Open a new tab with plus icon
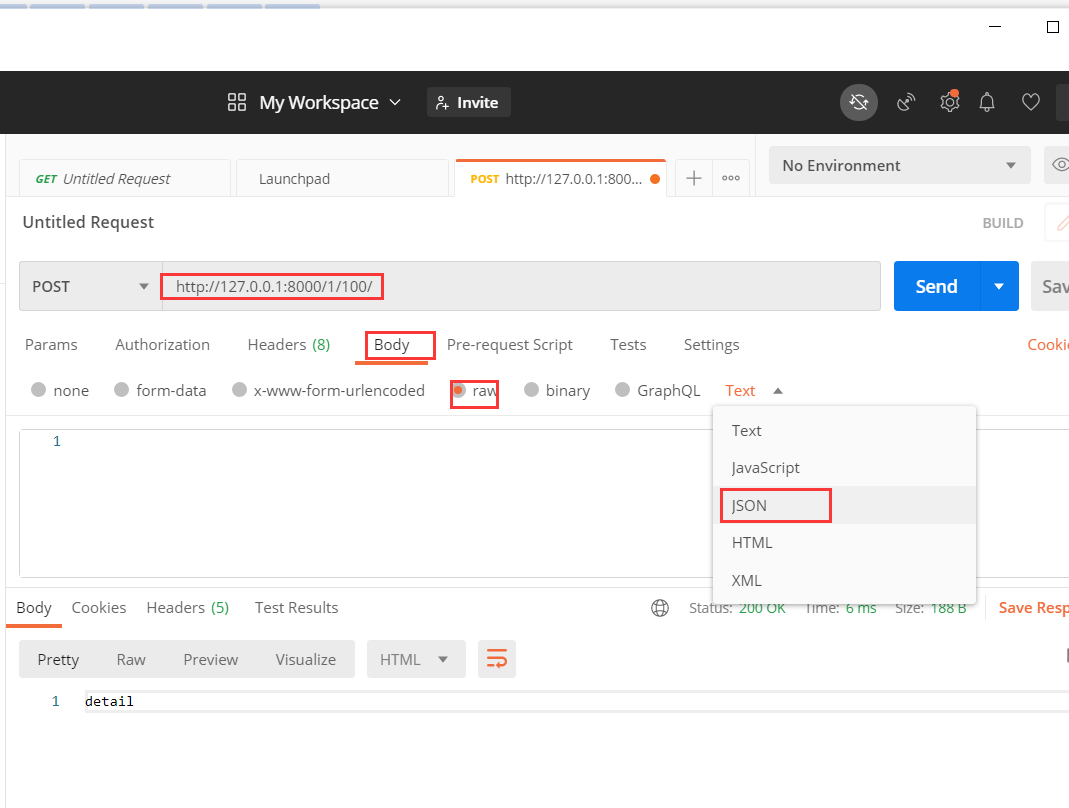1069x808 pixels. 694,179
